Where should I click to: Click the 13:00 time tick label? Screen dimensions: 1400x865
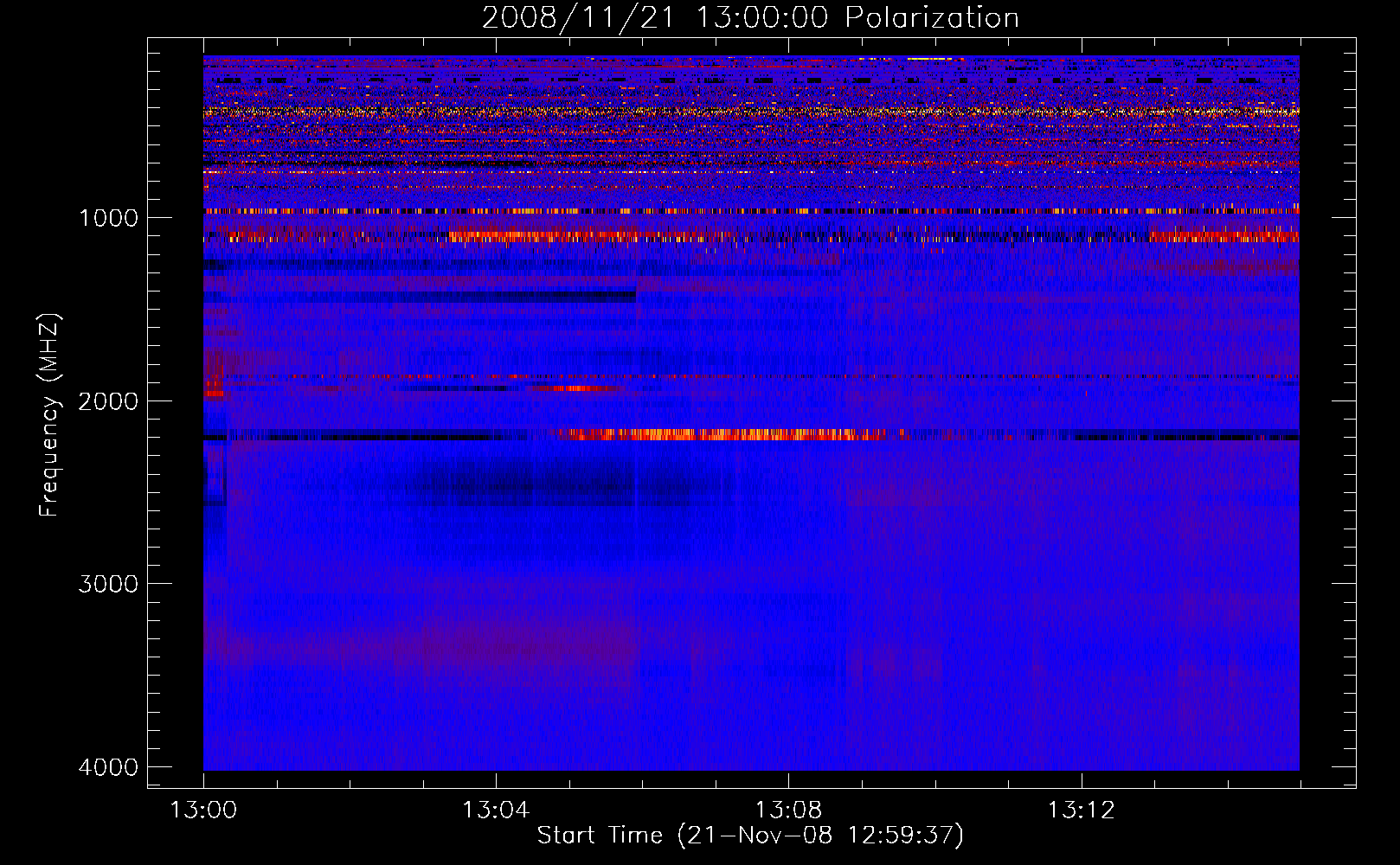pos(203,811)
